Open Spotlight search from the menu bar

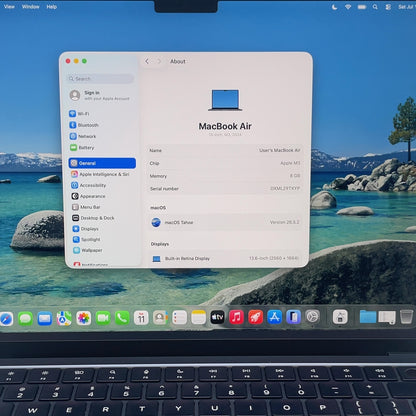point(375,7)
